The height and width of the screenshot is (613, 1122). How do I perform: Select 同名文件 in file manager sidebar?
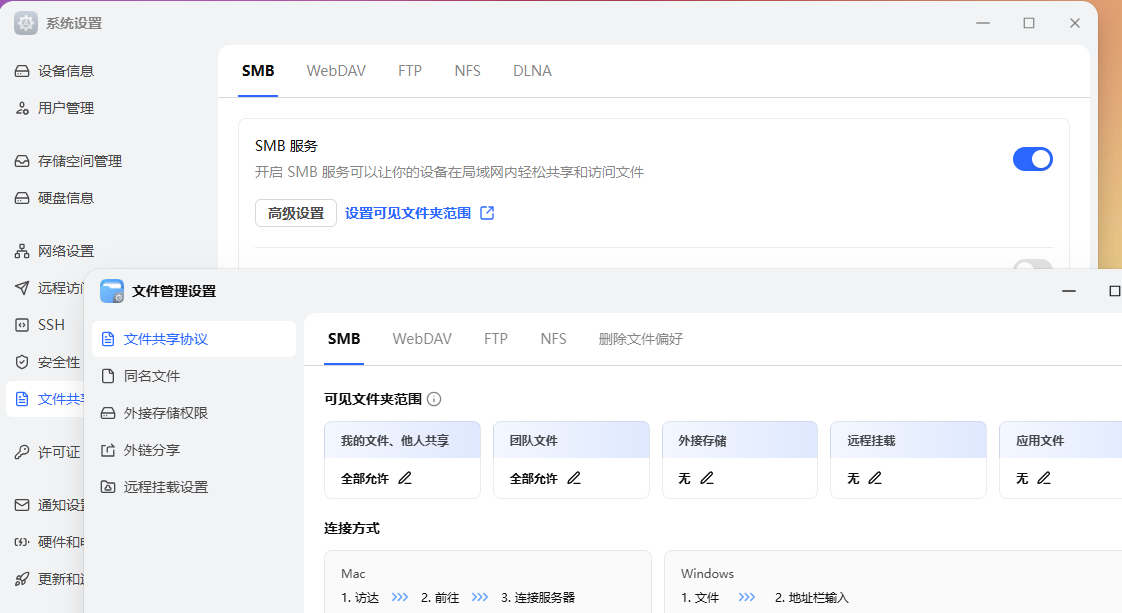click(152, 376)
